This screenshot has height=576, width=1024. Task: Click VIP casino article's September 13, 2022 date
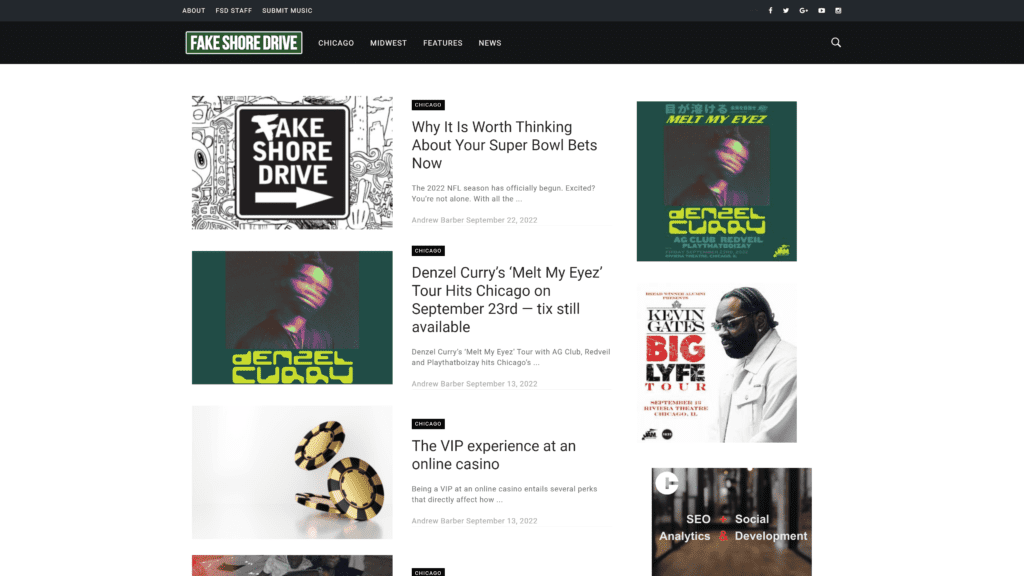click(502, 521)
